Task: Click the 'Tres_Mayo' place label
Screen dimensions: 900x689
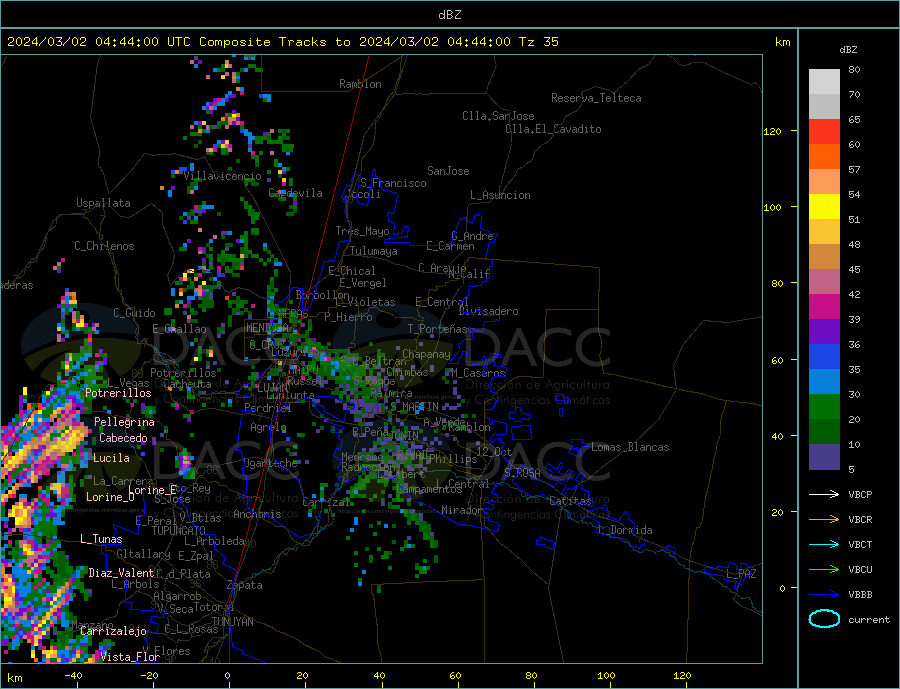Action: (362, 231)
